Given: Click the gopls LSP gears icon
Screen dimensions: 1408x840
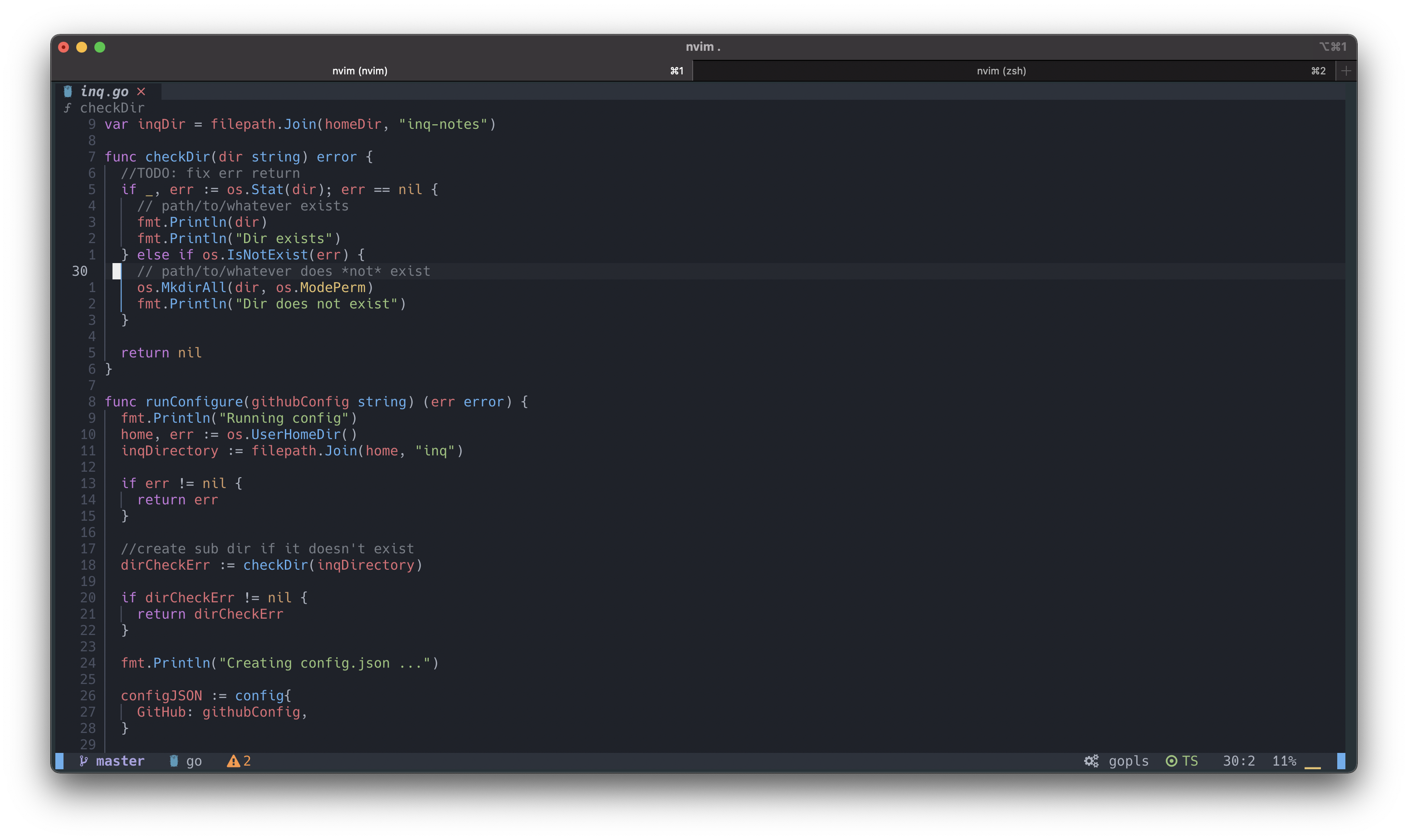Looking at the screenshot, I should [1091, 761].
